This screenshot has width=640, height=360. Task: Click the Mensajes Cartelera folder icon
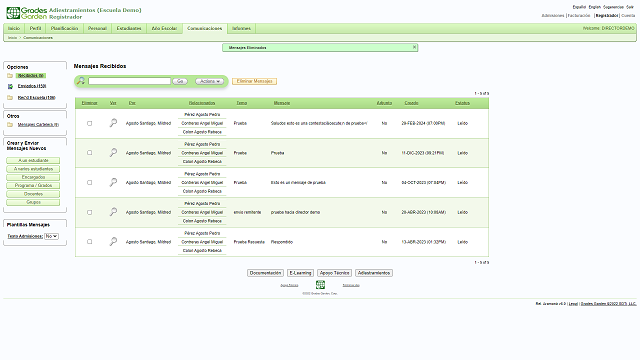point(10,124)
